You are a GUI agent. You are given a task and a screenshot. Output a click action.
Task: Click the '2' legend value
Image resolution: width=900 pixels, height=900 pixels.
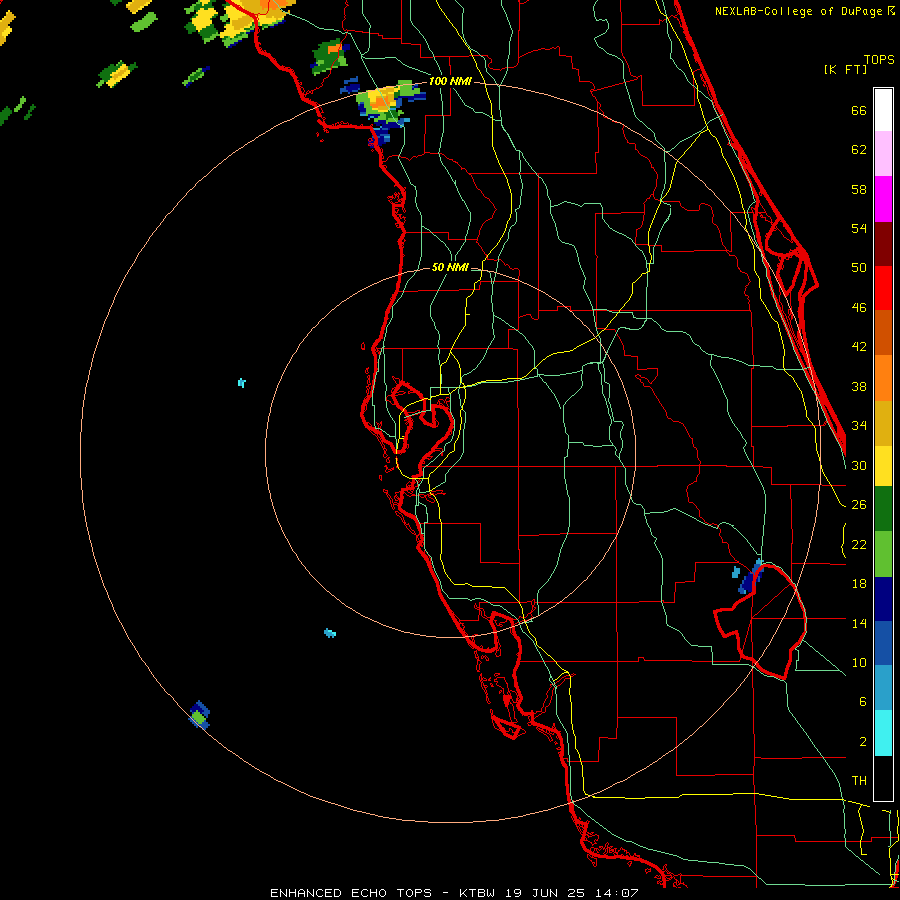[862, 742]
